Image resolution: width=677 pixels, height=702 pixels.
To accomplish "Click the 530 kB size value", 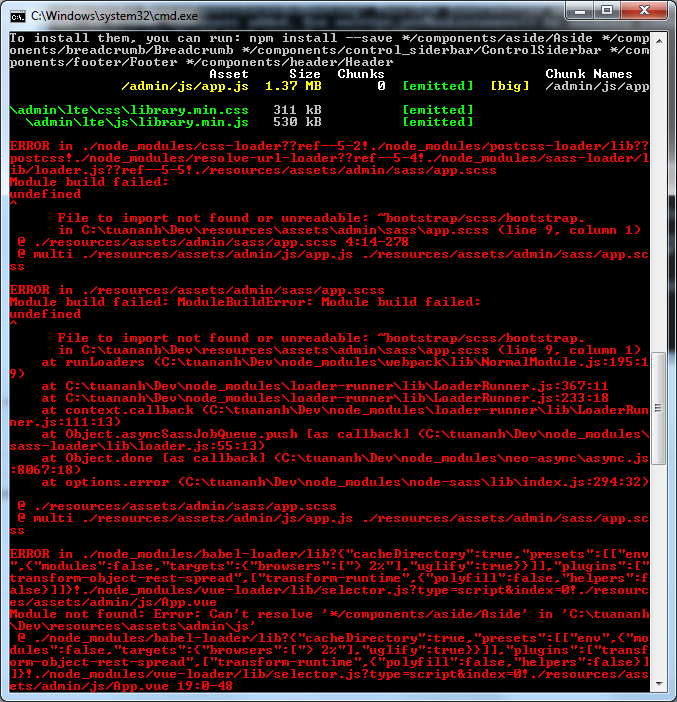I will tap(297, 122).
